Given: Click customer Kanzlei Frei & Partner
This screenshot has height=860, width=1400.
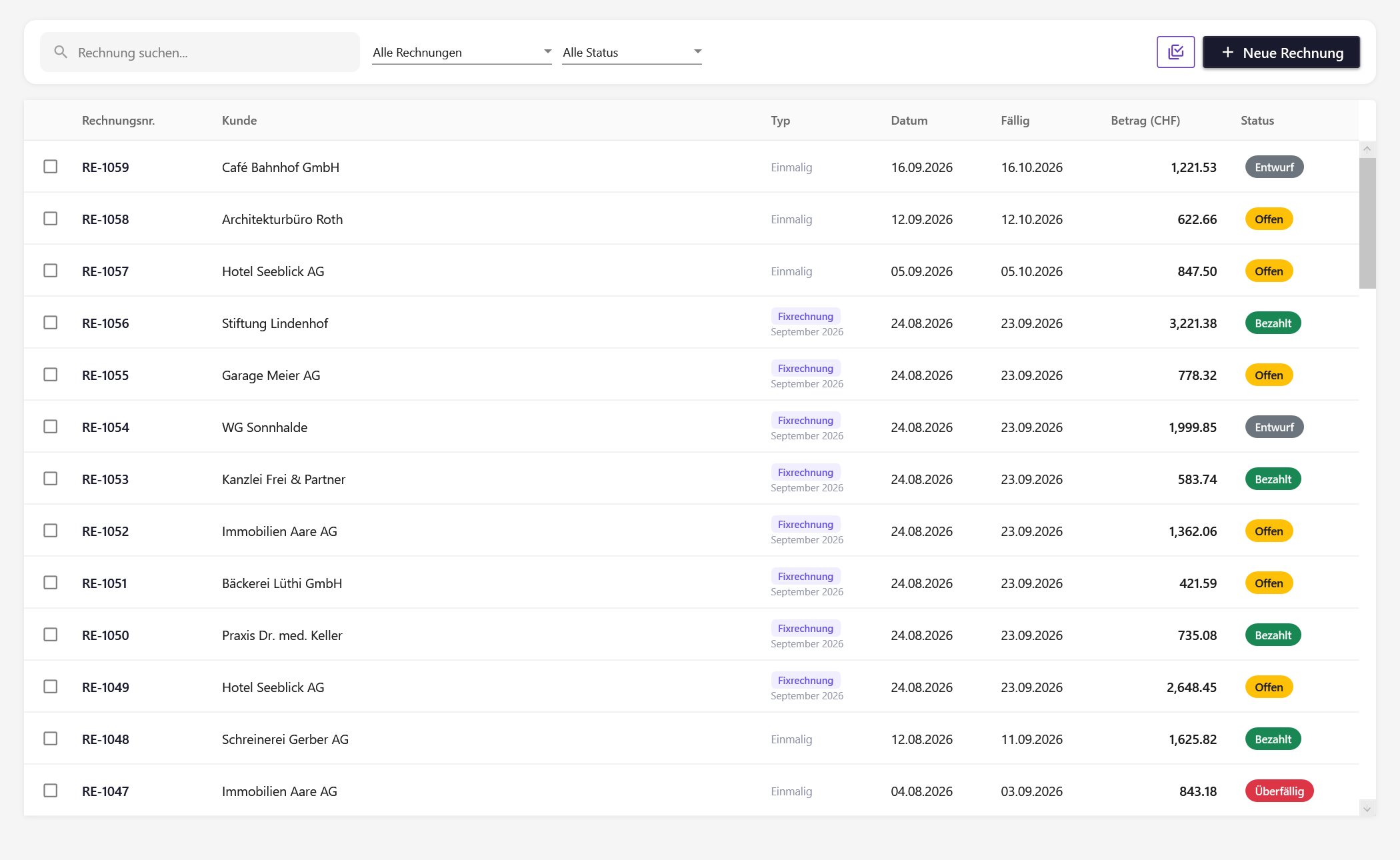Looking at the screenshot, I should tap(283, 479).
